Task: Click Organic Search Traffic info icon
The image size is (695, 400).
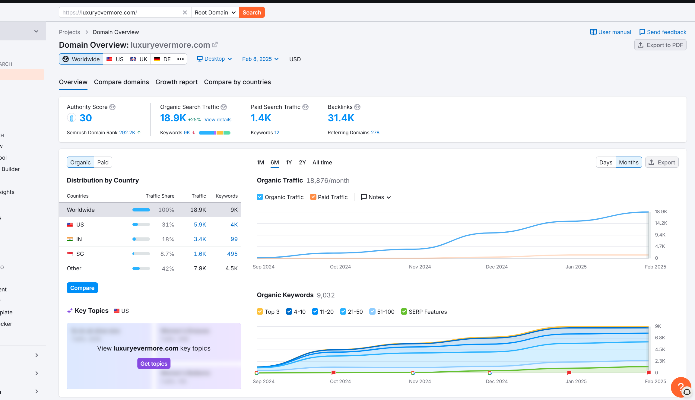Action: [224, 107]
